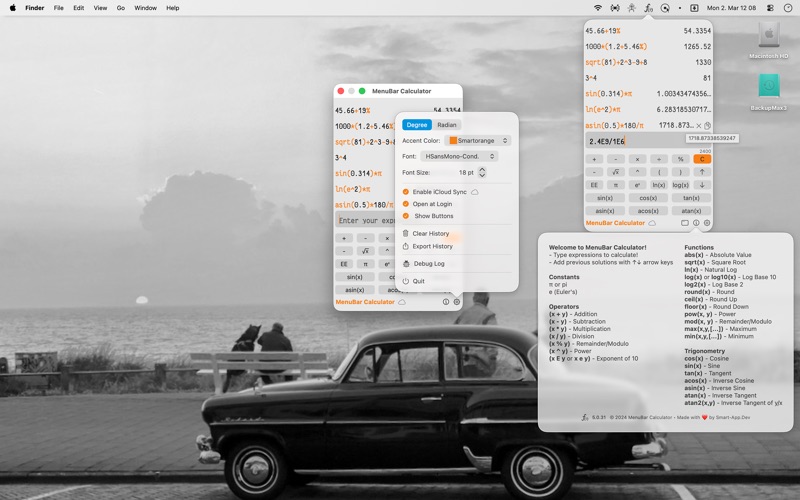Open the Go menu

[120, 8]
